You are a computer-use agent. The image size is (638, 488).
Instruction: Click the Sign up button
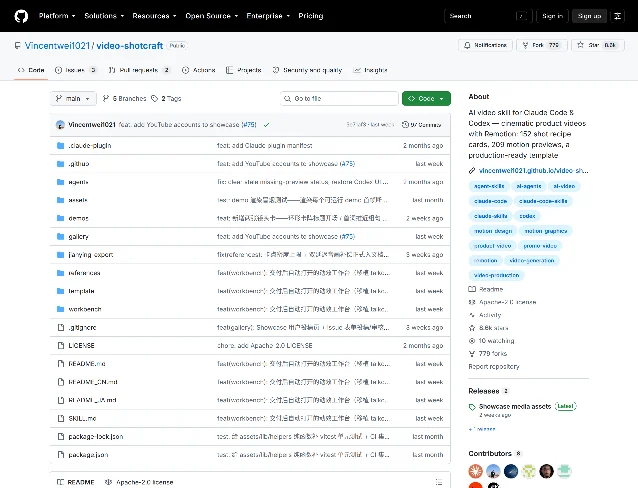coord(589,16)
